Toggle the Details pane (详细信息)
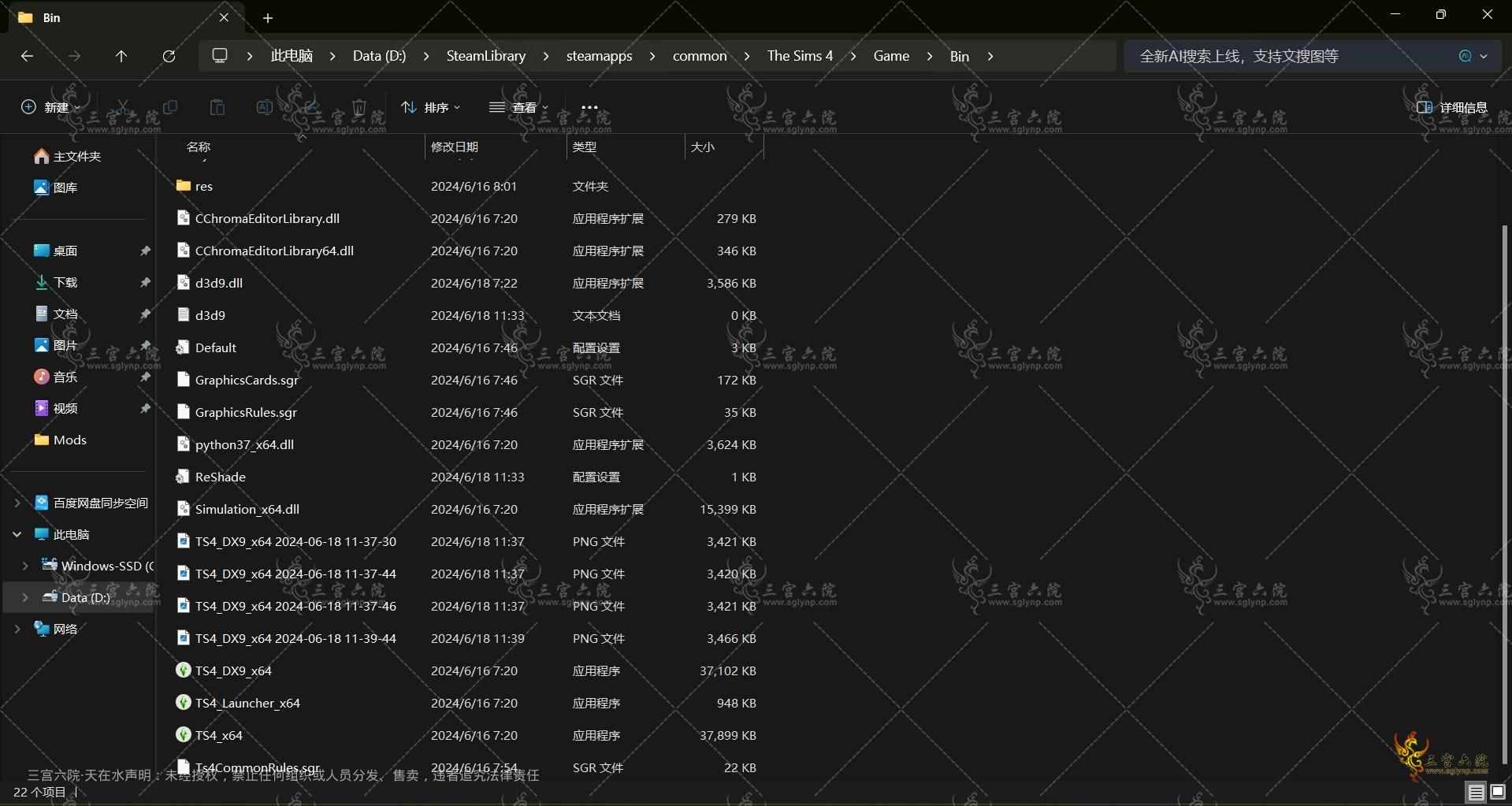Viewport: 1512px width, 806px height. point(1452,107)
